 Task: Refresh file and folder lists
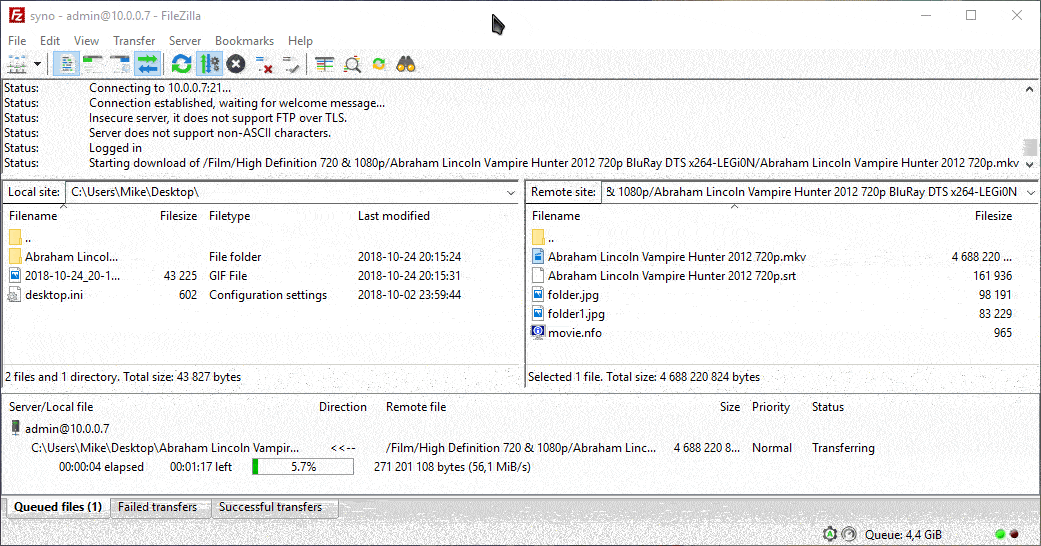pyautogui.click(x=181, y=64)
